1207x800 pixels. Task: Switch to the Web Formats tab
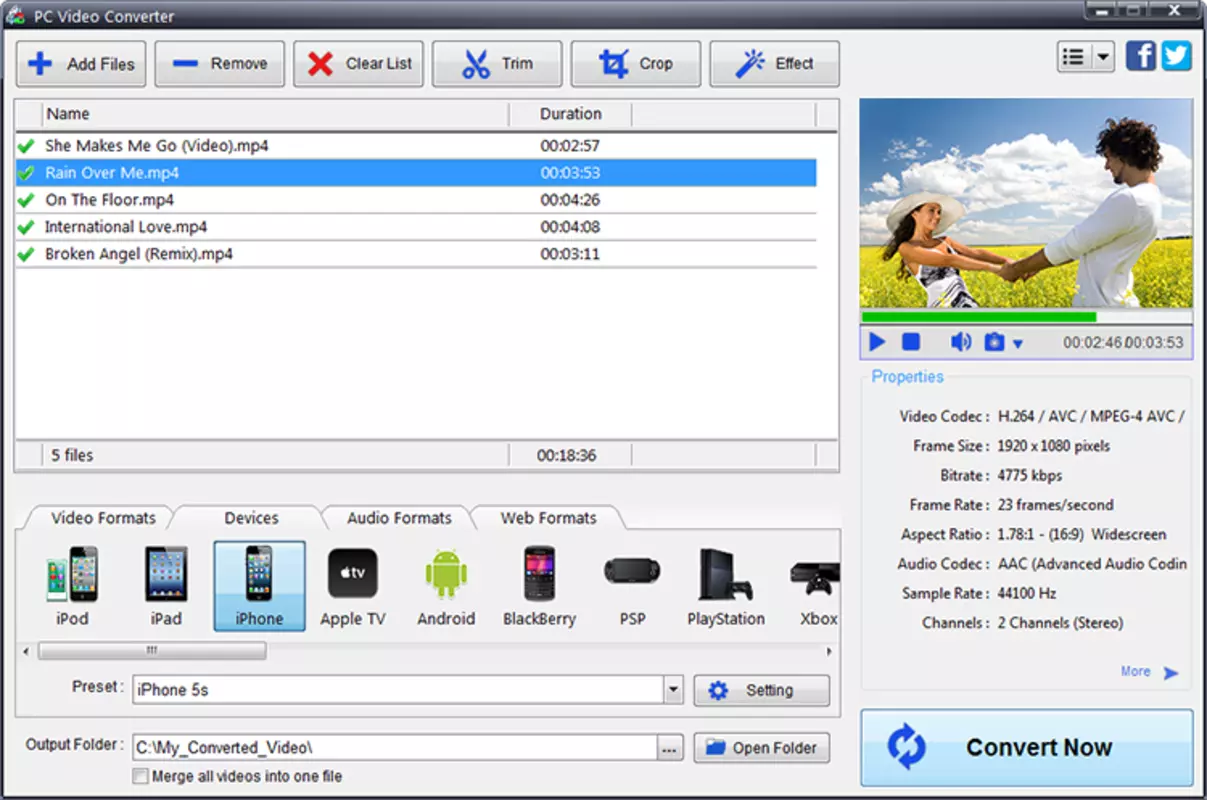pyautogui.click(x=548, y=518)
